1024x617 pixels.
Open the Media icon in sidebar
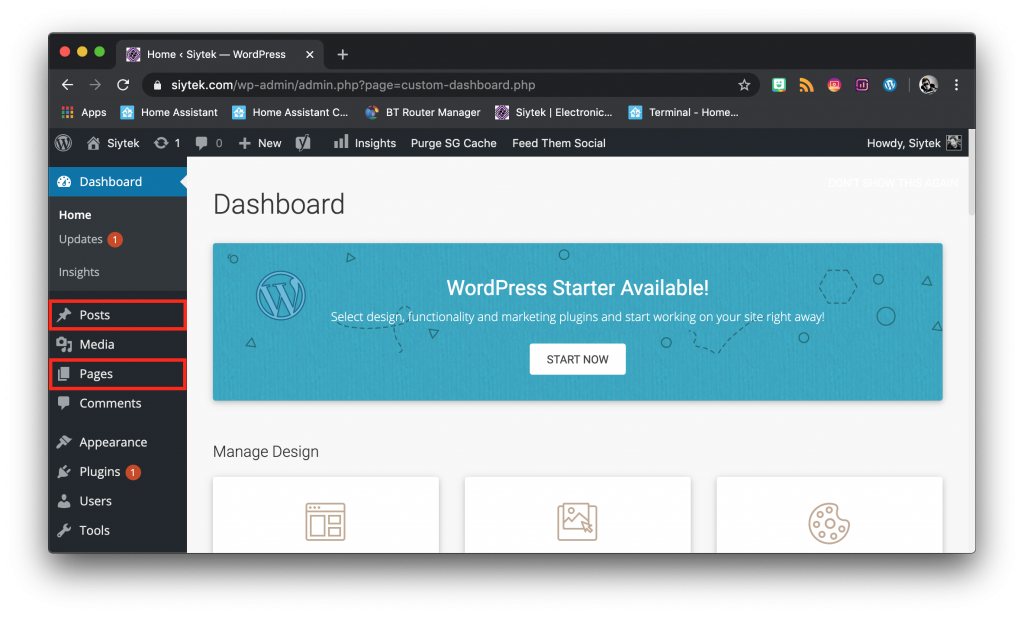tap(64, 344)
